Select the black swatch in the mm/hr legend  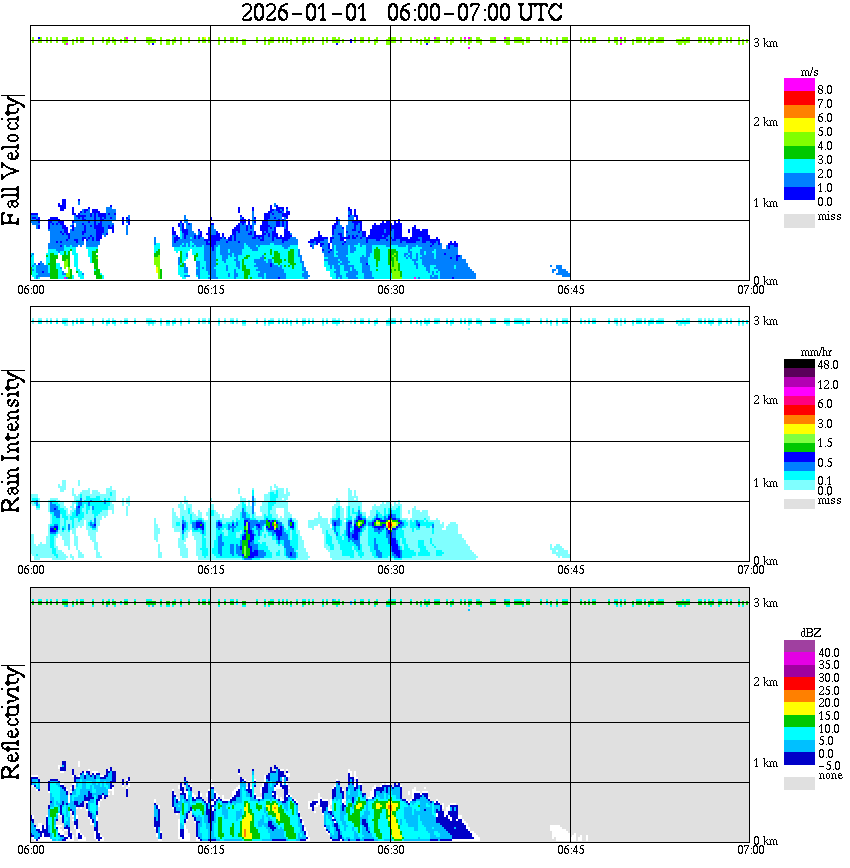click(799, 364)
